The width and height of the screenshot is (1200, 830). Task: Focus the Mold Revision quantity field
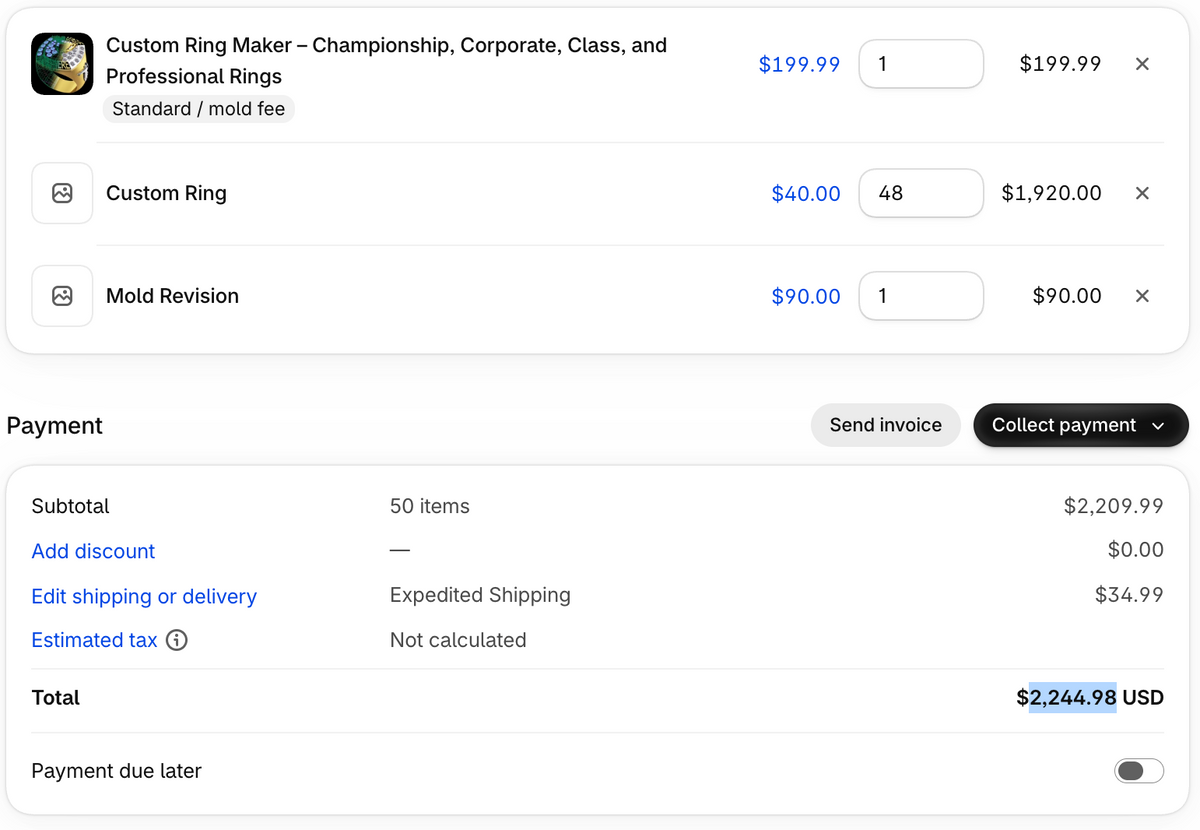coord(921,296)
